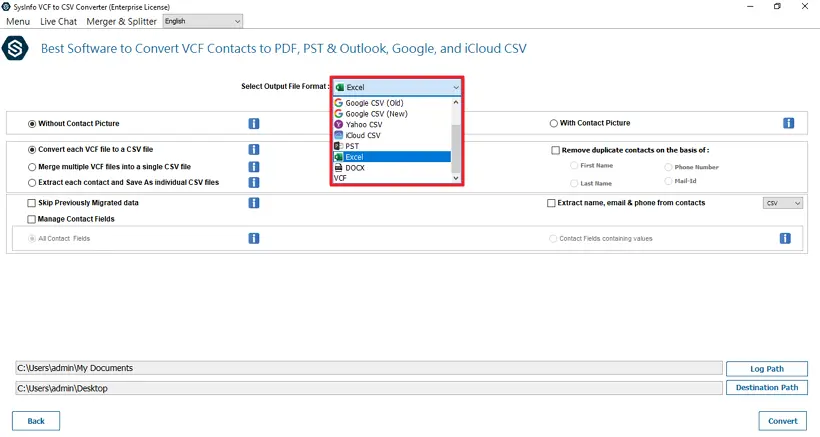Show info for Skip Previously Migrated data
The image size is (820, 437).
254,203
